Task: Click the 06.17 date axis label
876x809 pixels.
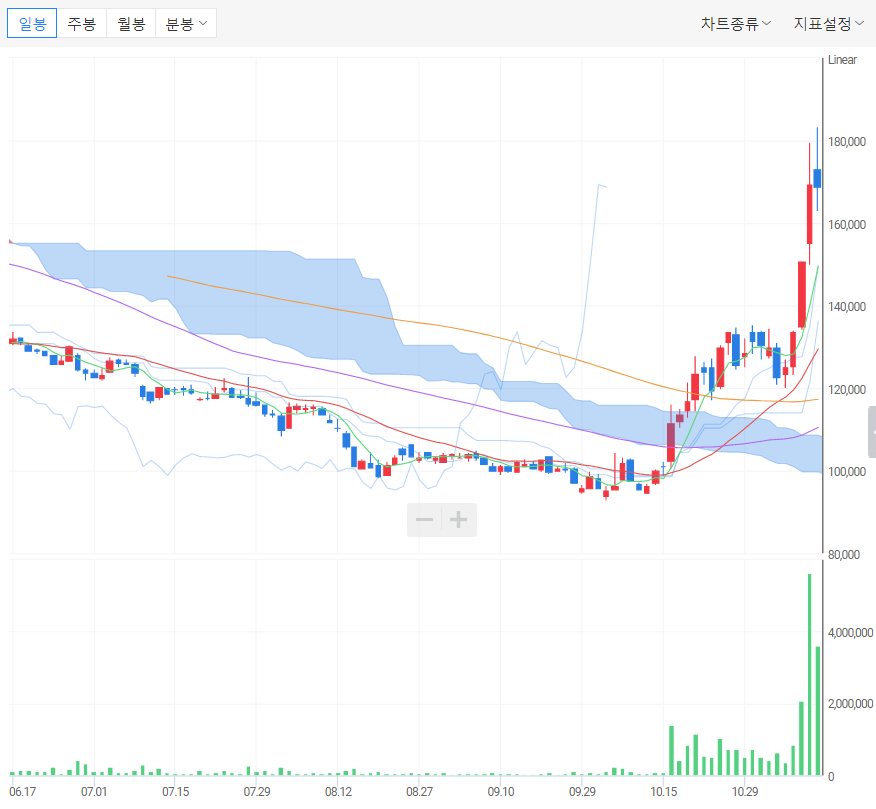Action: (x=22, y=792)
